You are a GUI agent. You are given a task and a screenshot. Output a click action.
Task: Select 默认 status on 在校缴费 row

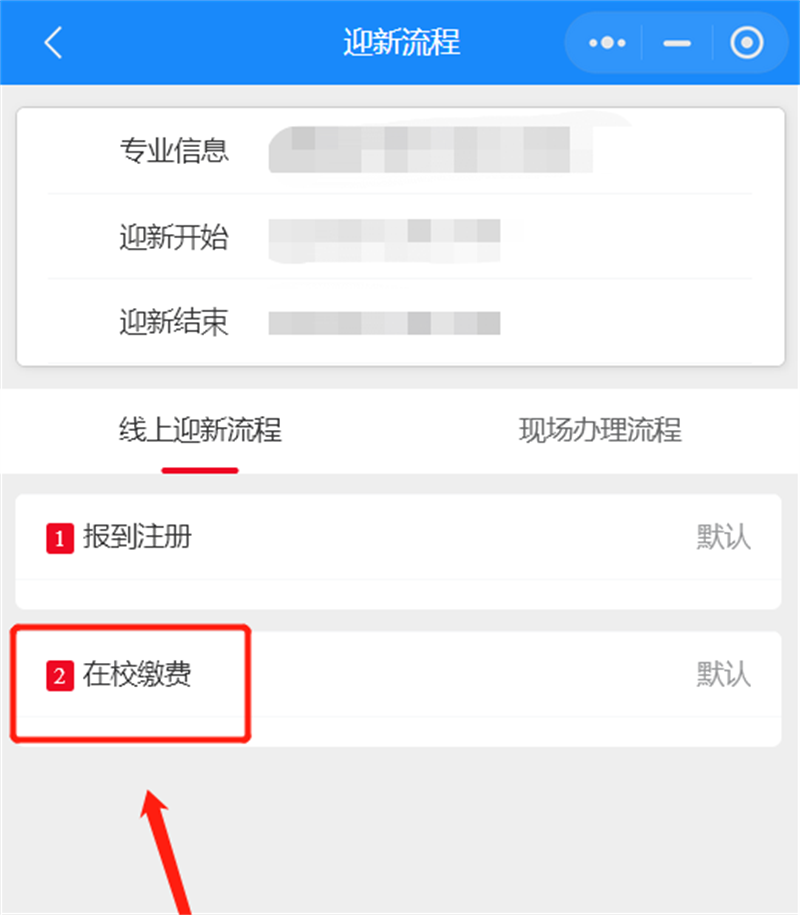(x=724, y=675)
